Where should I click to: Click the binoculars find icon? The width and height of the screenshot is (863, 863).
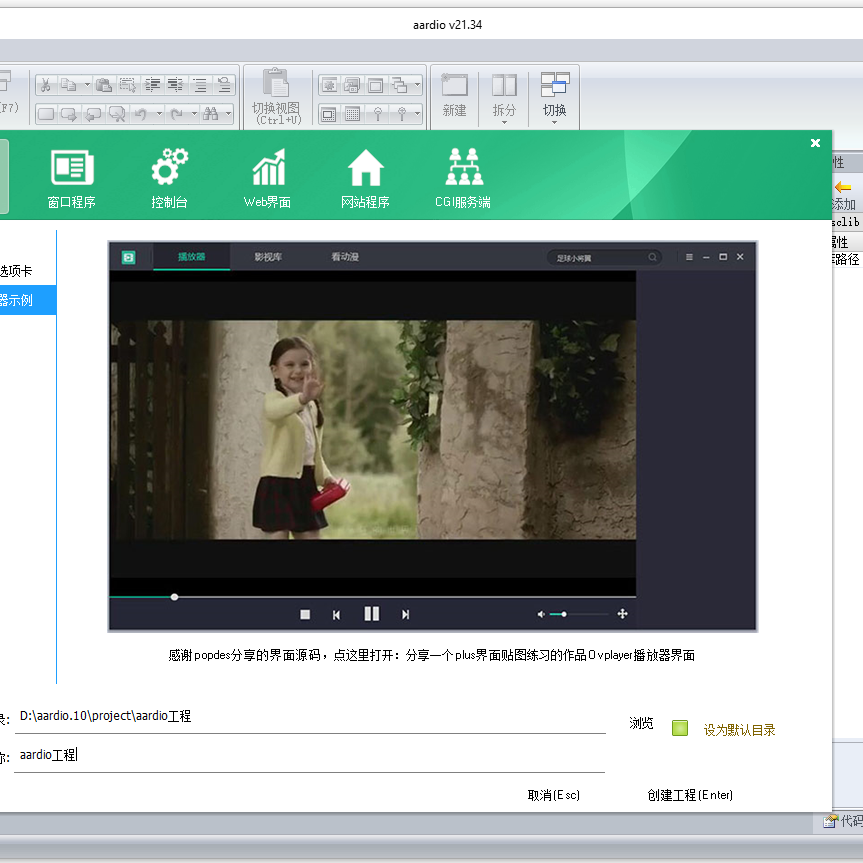coord(210,114)
